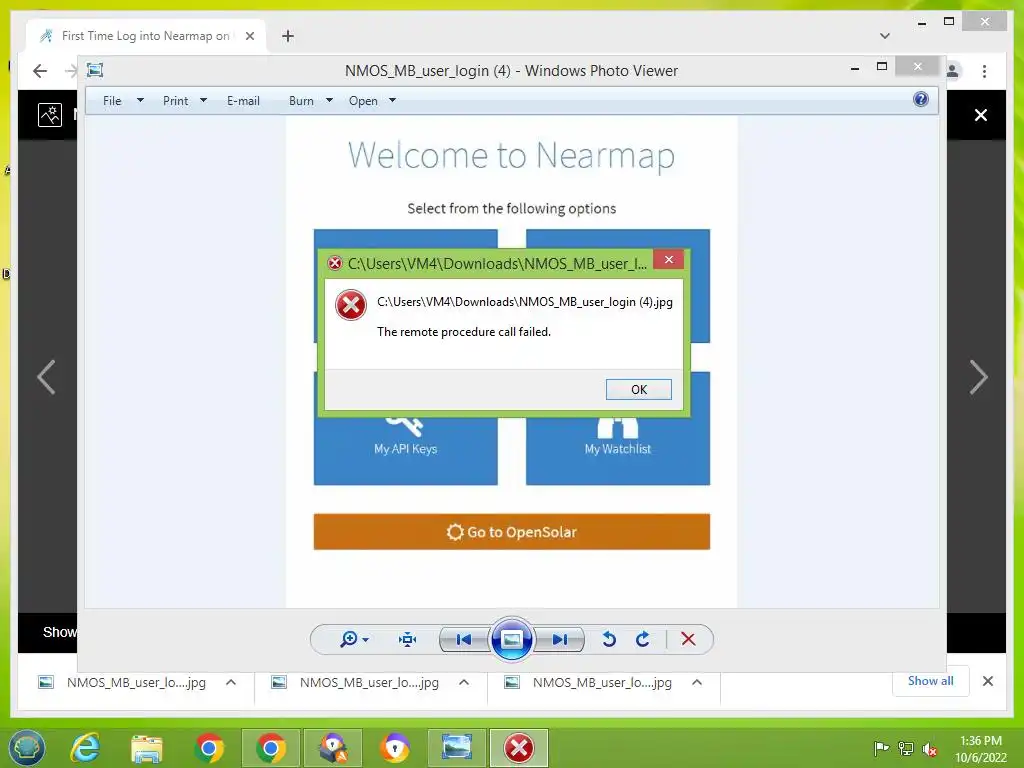
Task: Click the lightbox image icon in browser
Action: (x=50, y=115)
